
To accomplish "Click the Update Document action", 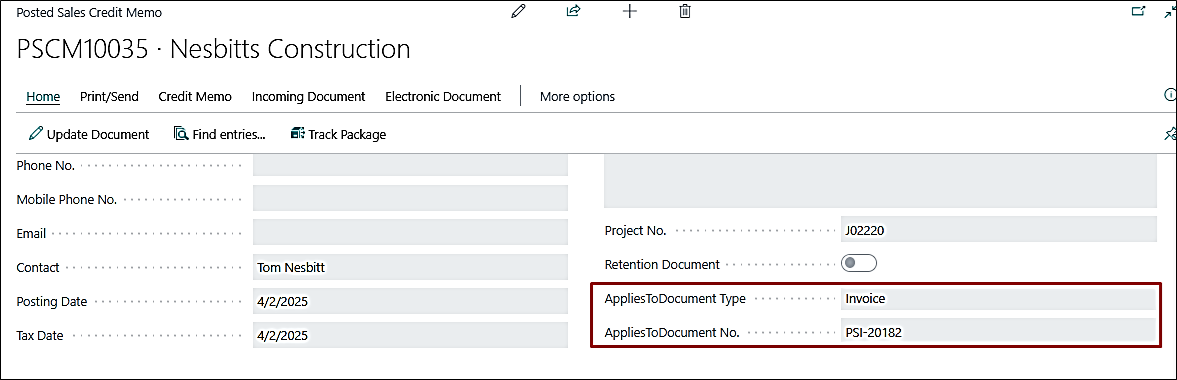I will [x=89, y=134].
